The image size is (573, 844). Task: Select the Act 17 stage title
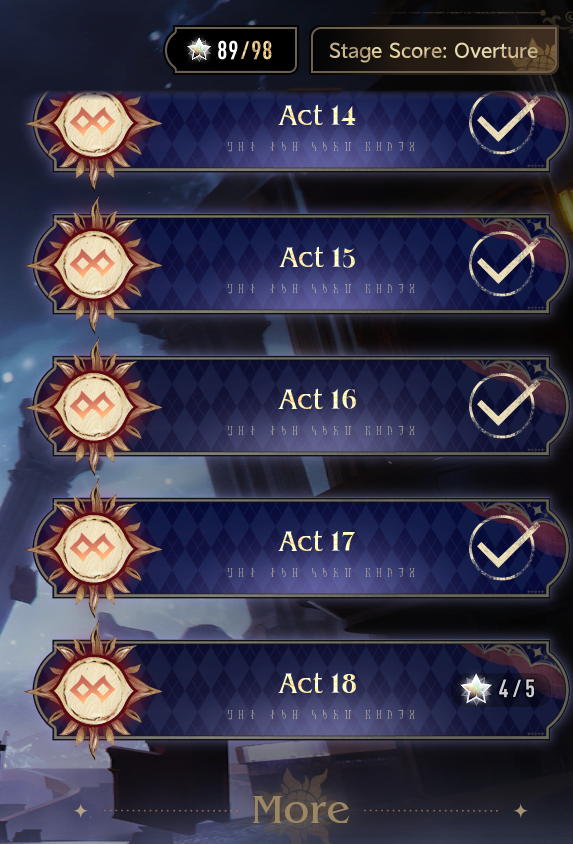[x=317, y=541]
